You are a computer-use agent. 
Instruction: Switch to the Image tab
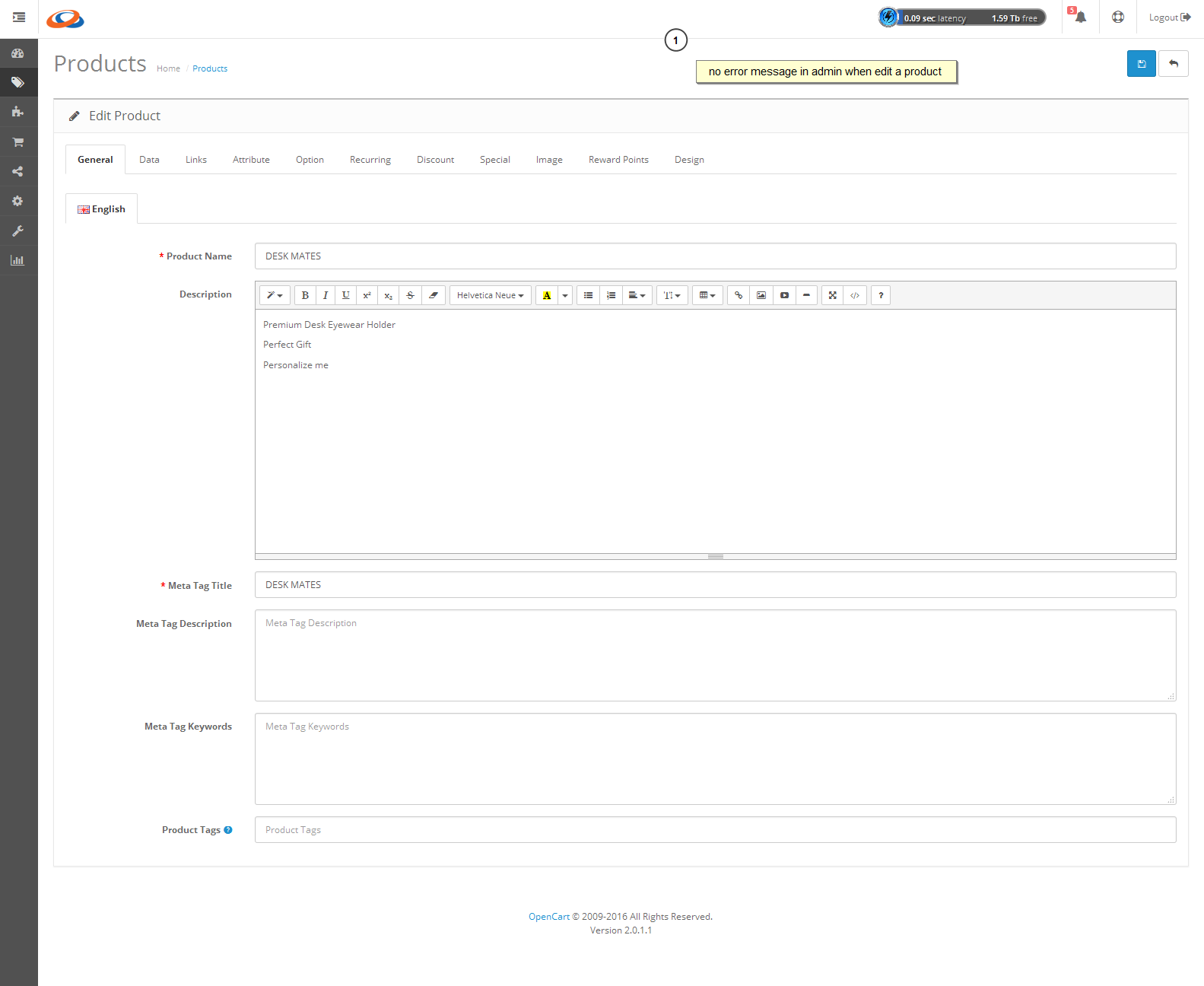pos(549,160)
